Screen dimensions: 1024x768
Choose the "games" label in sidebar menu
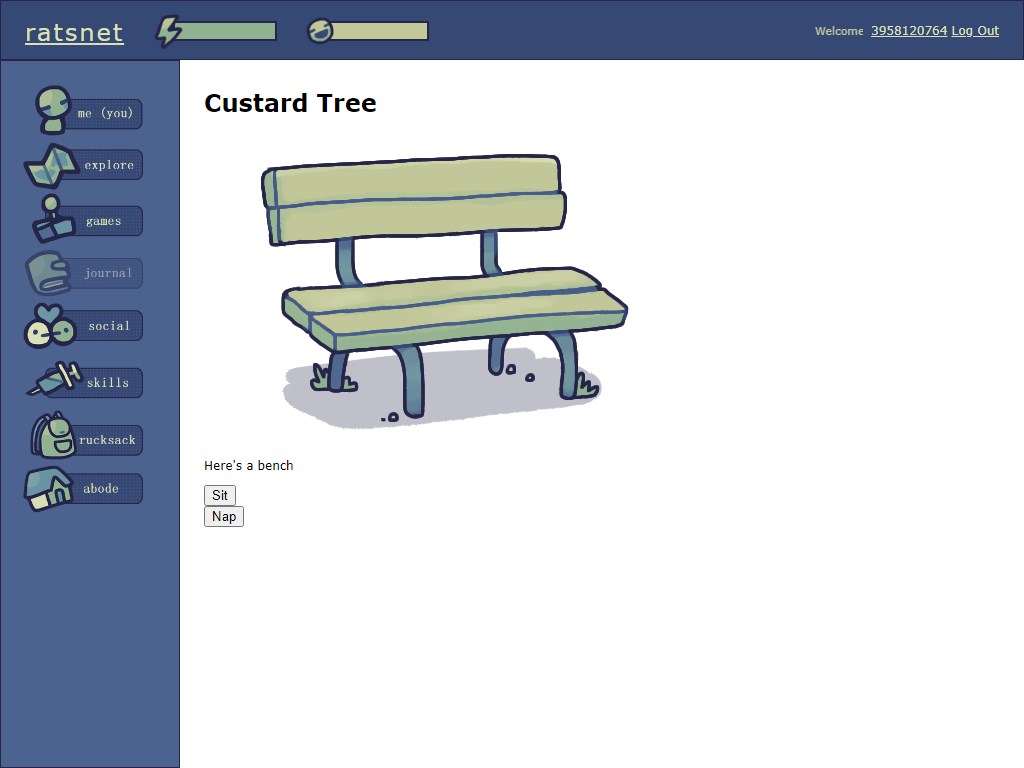104,221
